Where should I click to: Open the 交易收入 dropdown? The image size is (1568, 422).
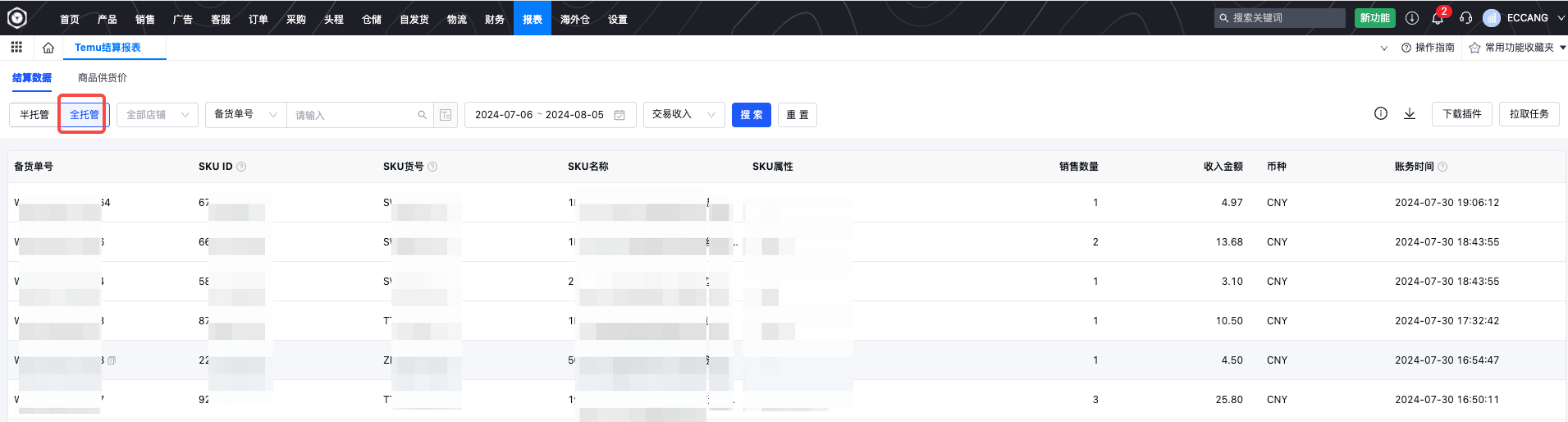[683, 115]
